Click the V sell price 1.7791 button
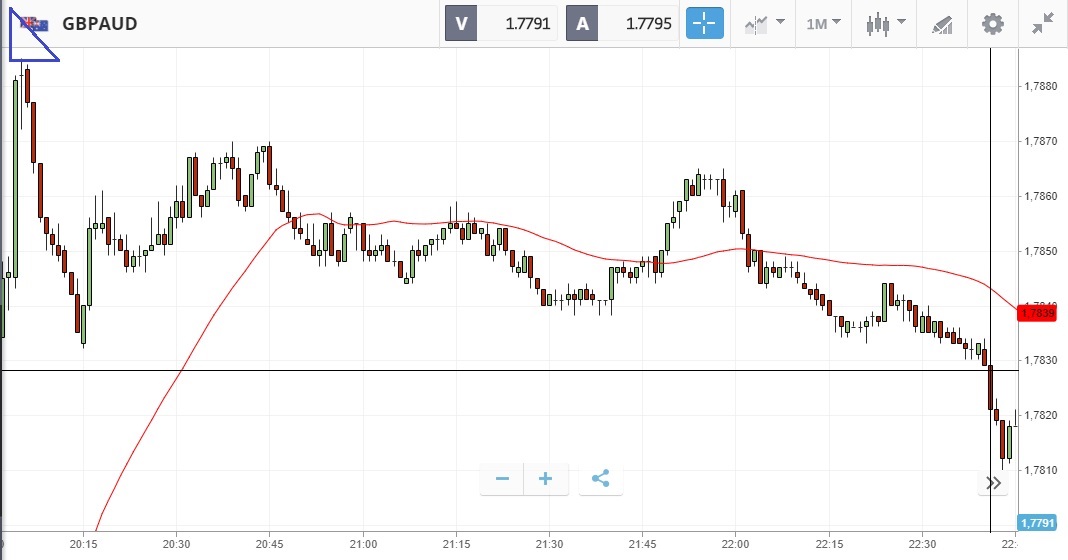The image size is (1068, 560). tap(500, 24)
